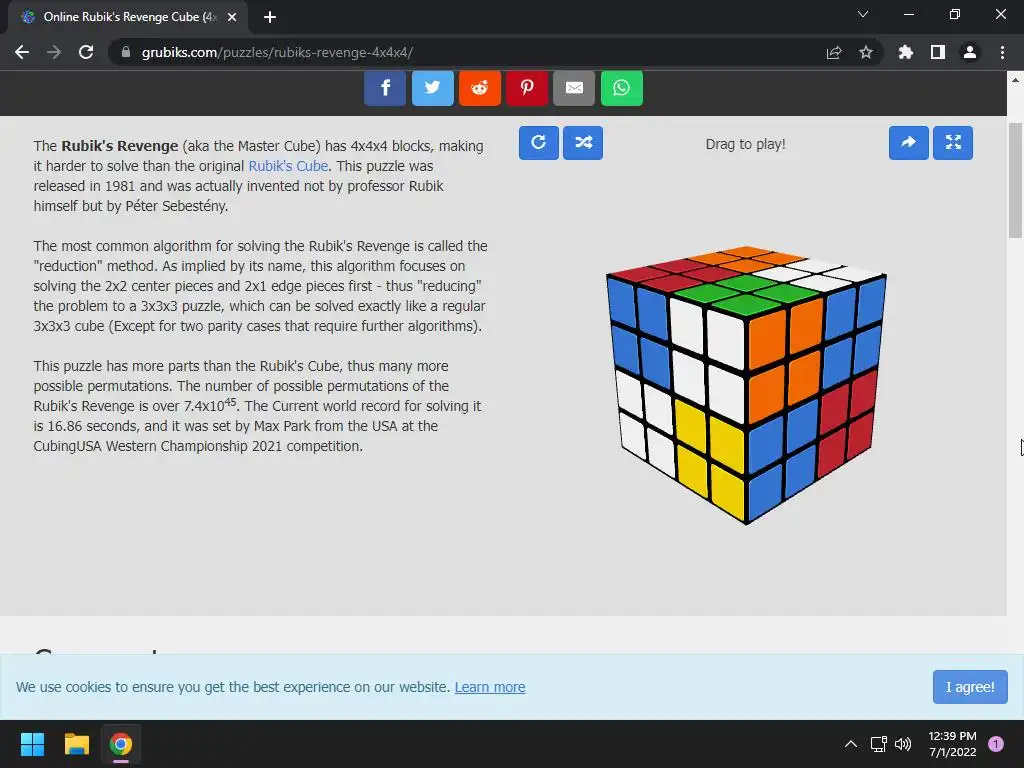This screenshot has width=1024, height=768.
Task: Reset the cube with the circular arrow button
Action: coord(539,142)
